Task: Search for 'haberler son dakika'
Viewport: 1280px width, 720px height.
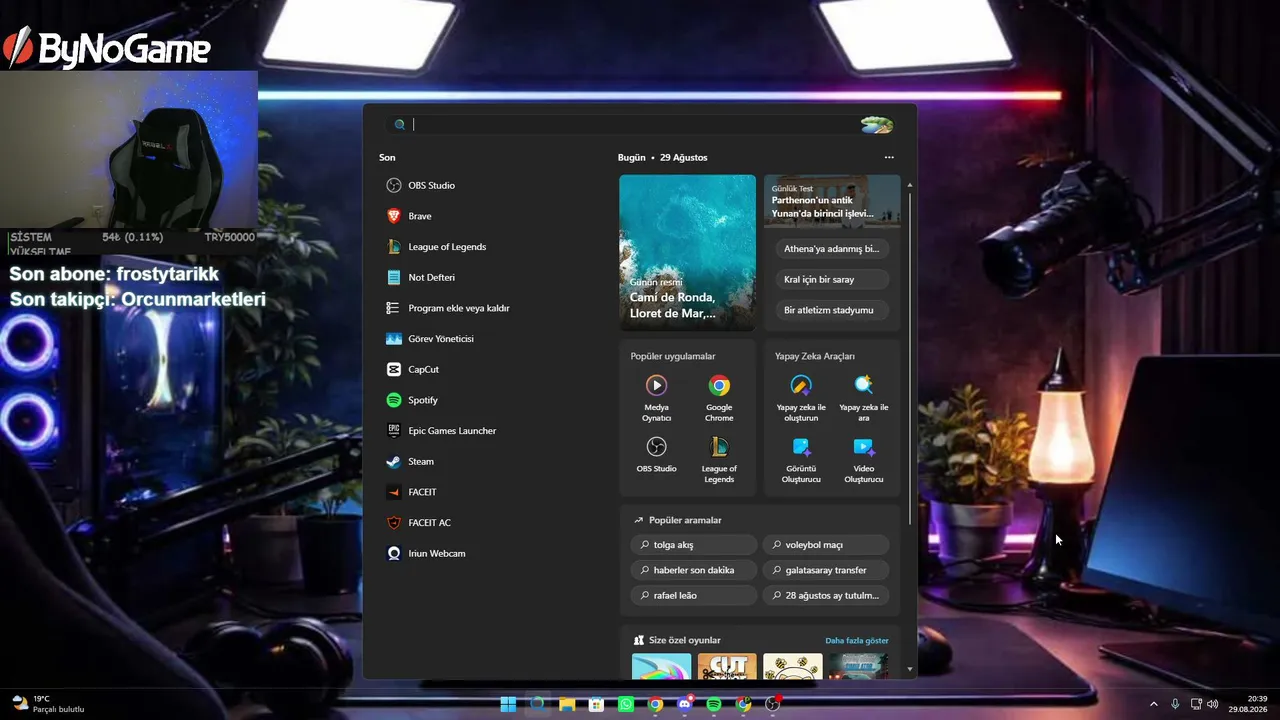Action: (x=694, y=570)
